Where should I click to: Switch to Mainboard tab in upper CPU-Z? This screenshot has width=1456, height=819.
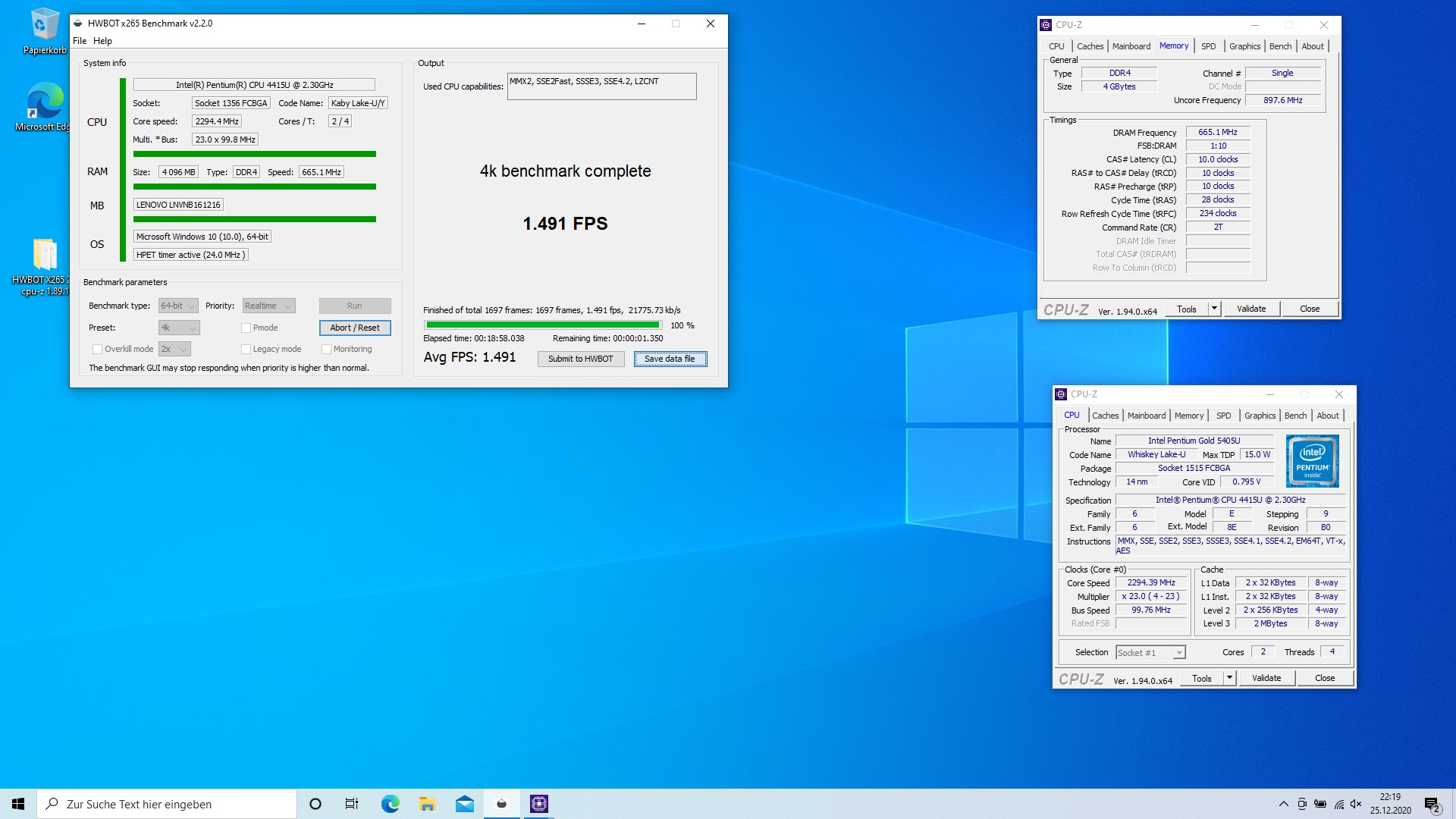(1131, 46)
